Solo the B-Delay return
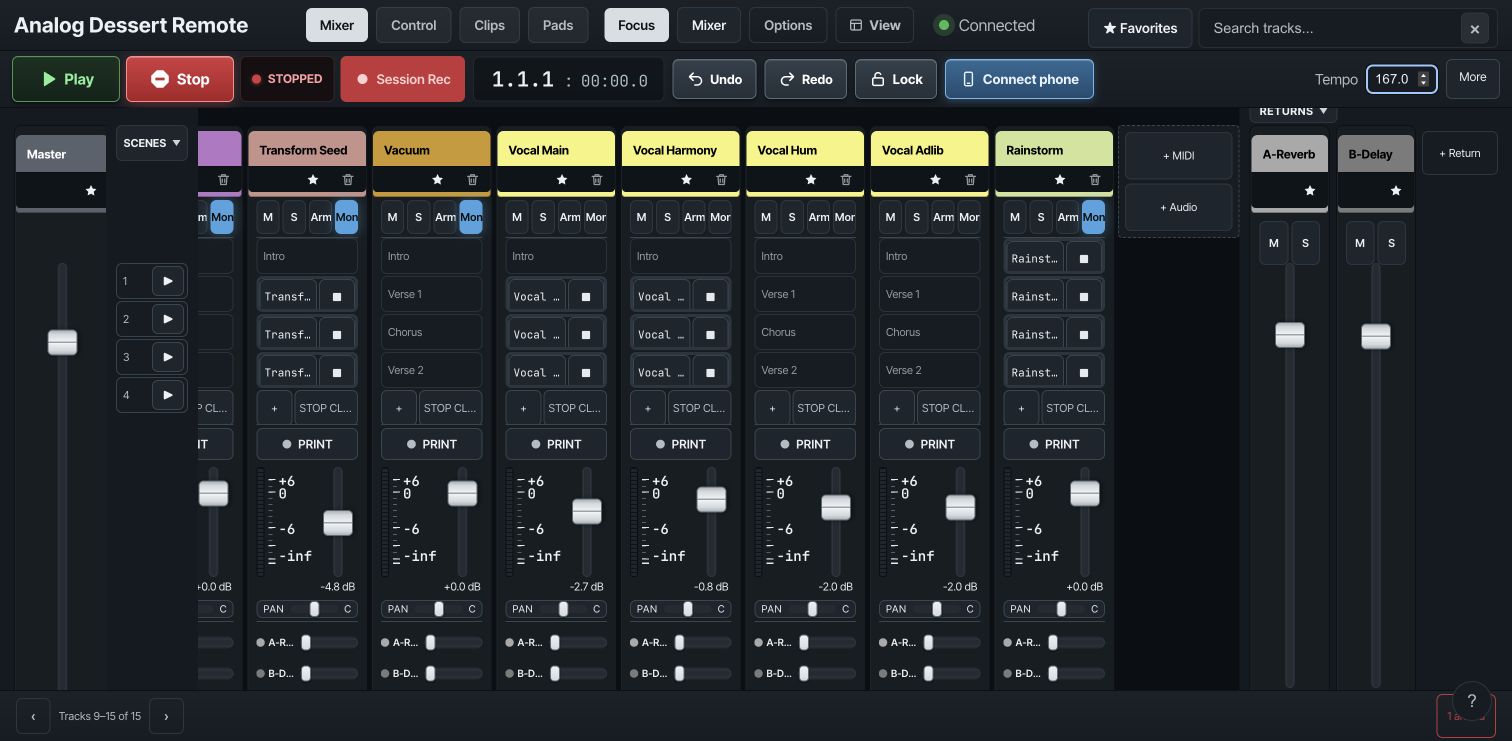Image resolution: width=1512 pixels, height=741 pixels. click(x=1391, y=243)
